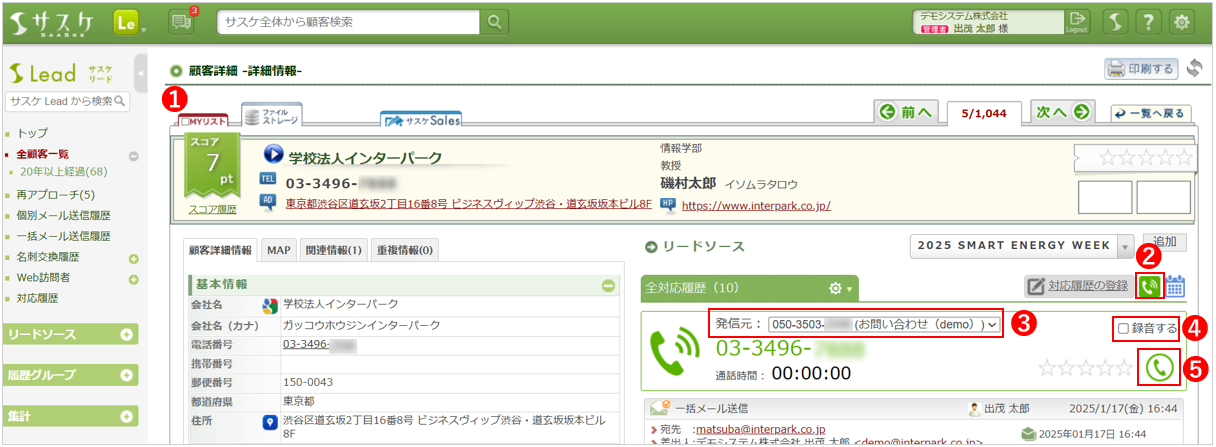Set star rating in customer header
Screen dimensions: 1216x447
1147,157
